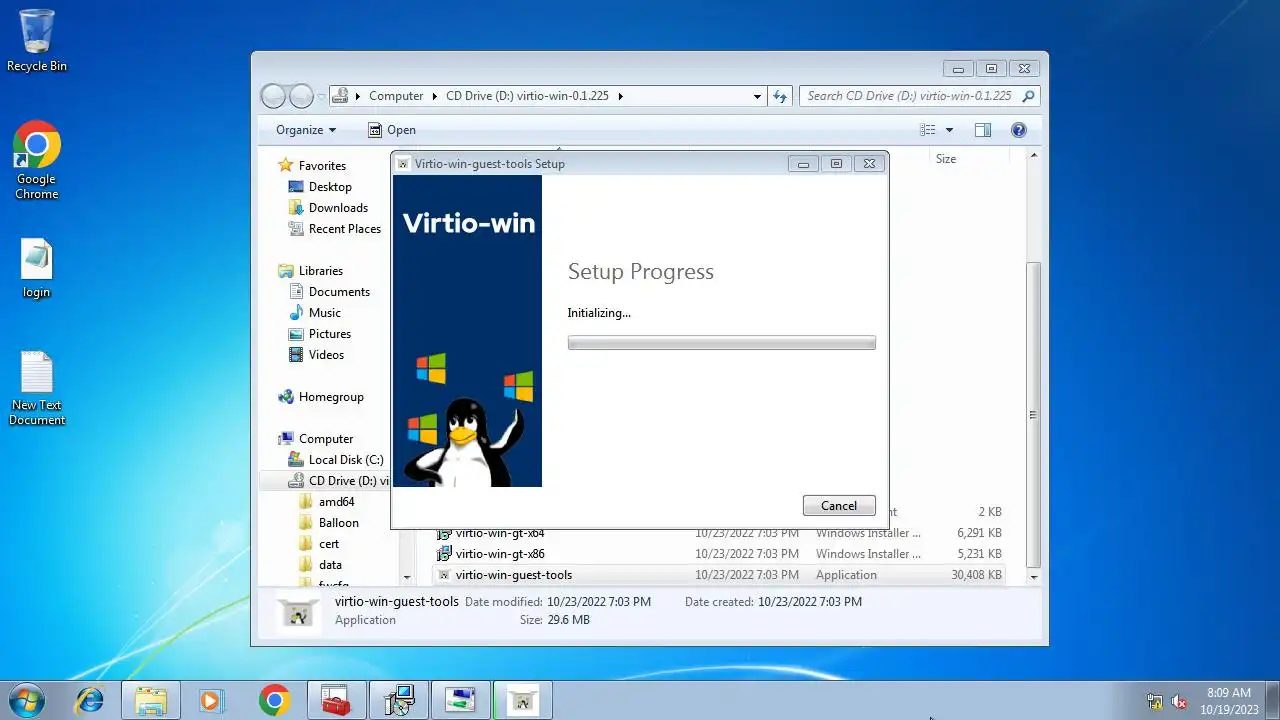The height and width of the screenshot is (720, 1280).
Task: Launch Internet Explorer from the taskbar
Action: pyautogui.click(x=90, y=700)
